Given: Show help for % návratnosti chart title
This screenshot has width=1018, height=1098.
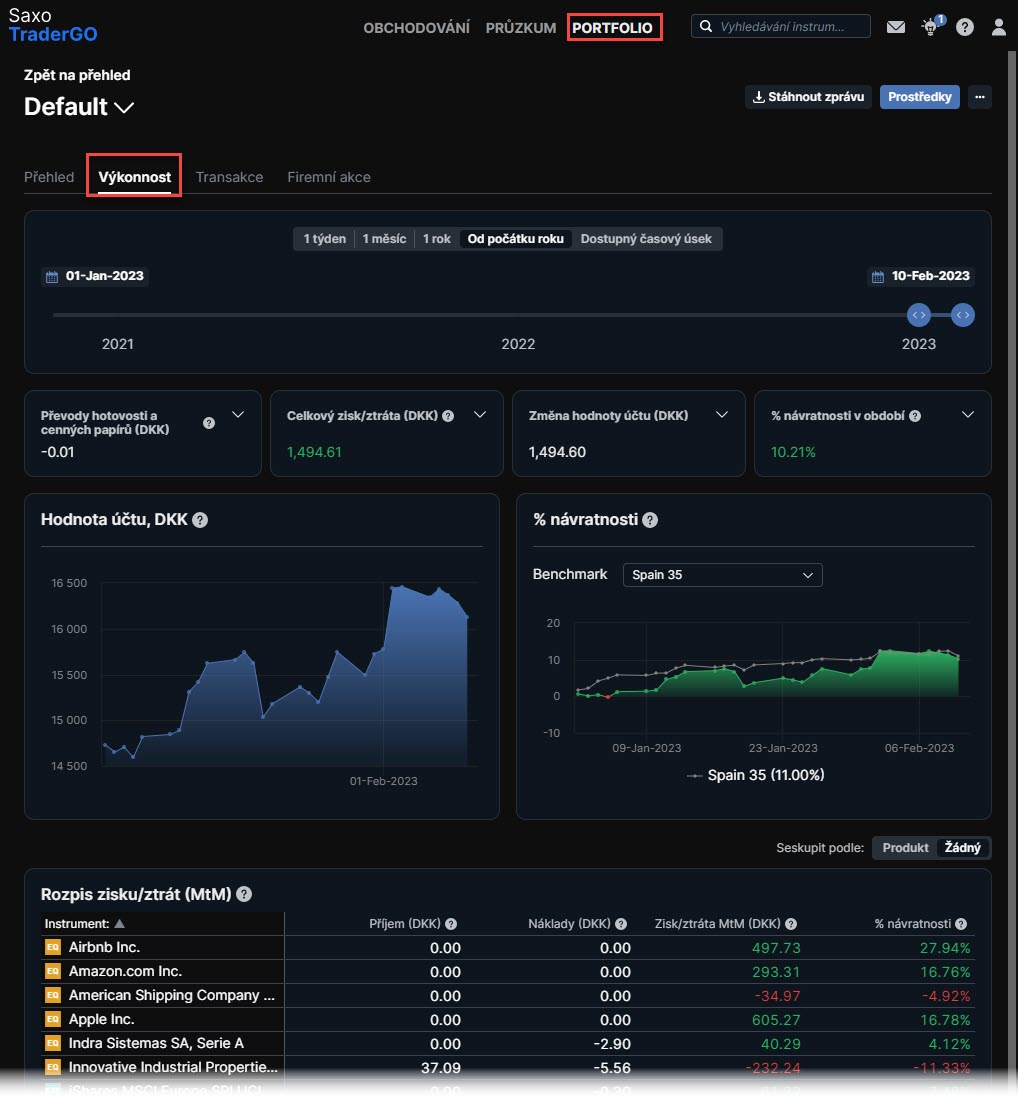Looking at the screenshot, I should (x=650, y=520).
